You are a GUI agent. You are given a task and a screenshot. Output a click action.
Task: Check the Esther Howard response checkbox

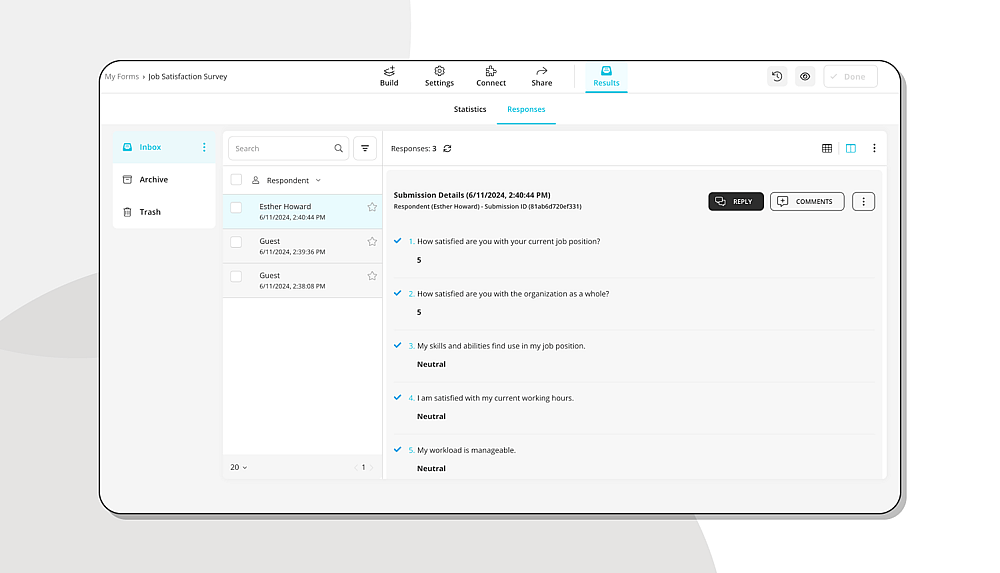click(236, 207)
